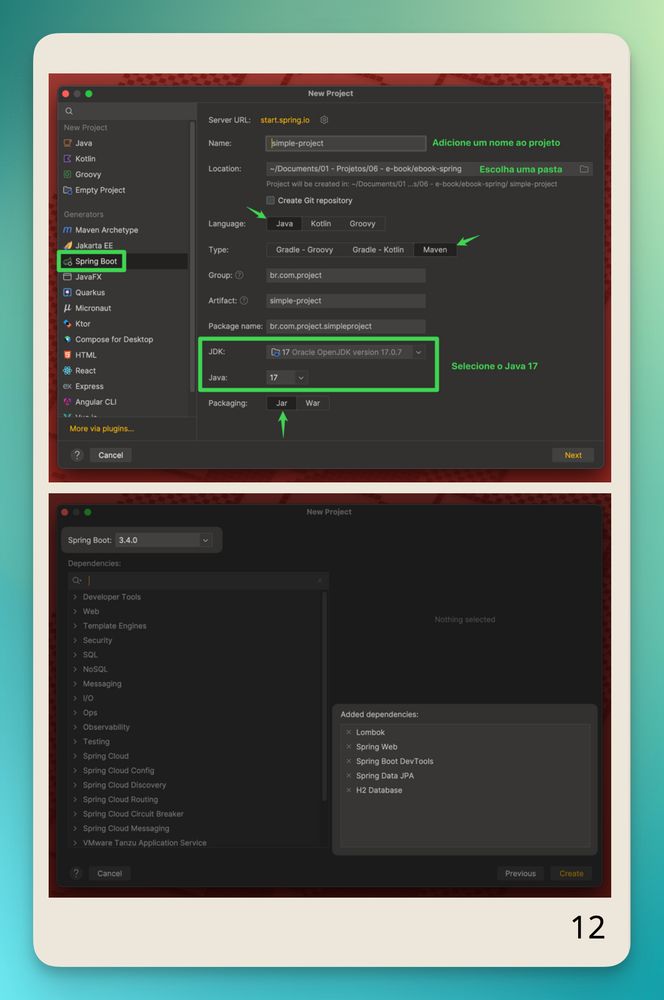Click help icon next to Artifact
The image size is (664, 1000).
tap(244, 300)
